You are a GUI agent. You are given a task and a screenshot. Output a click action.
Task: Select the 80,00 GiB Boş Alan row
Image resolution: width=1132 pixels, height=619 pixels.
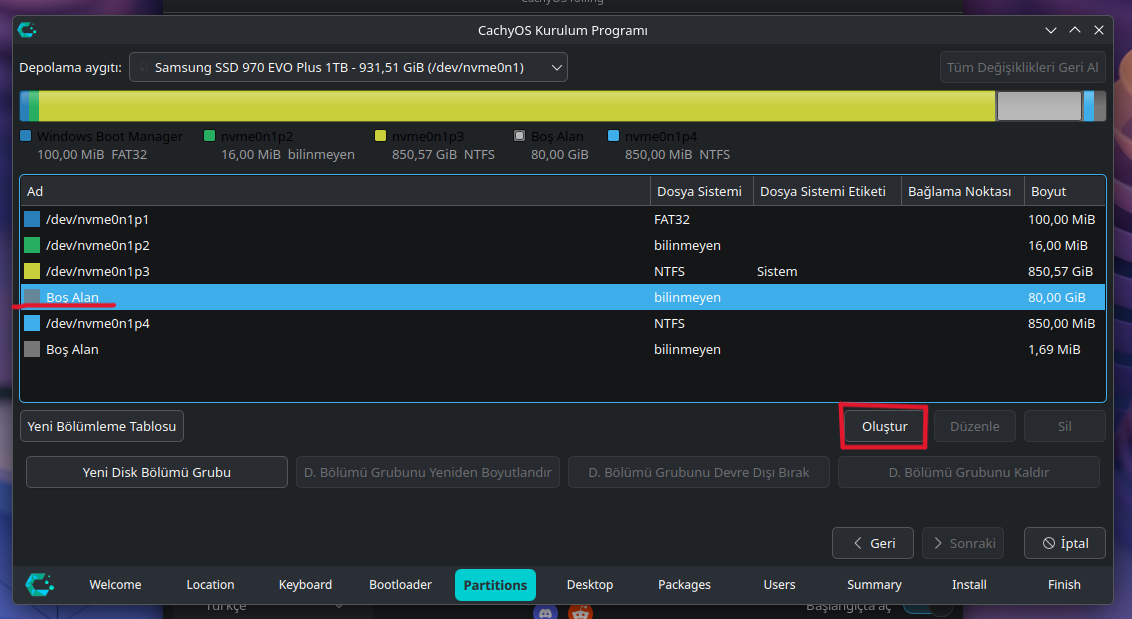562,297
